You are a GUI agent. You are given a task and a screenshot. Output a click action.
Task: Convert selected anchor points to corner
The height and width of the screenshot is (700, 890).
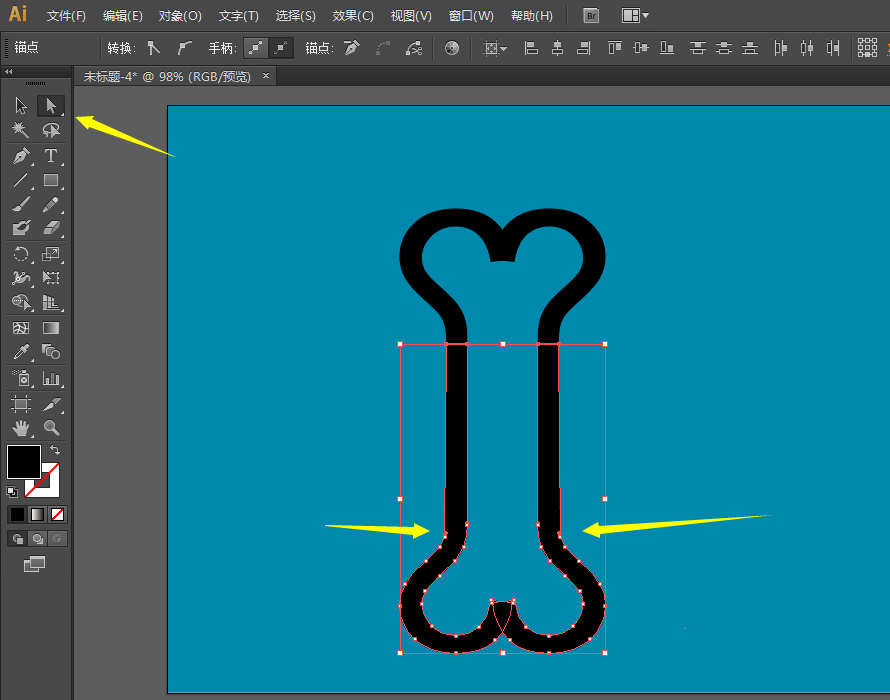pos(153,47)
